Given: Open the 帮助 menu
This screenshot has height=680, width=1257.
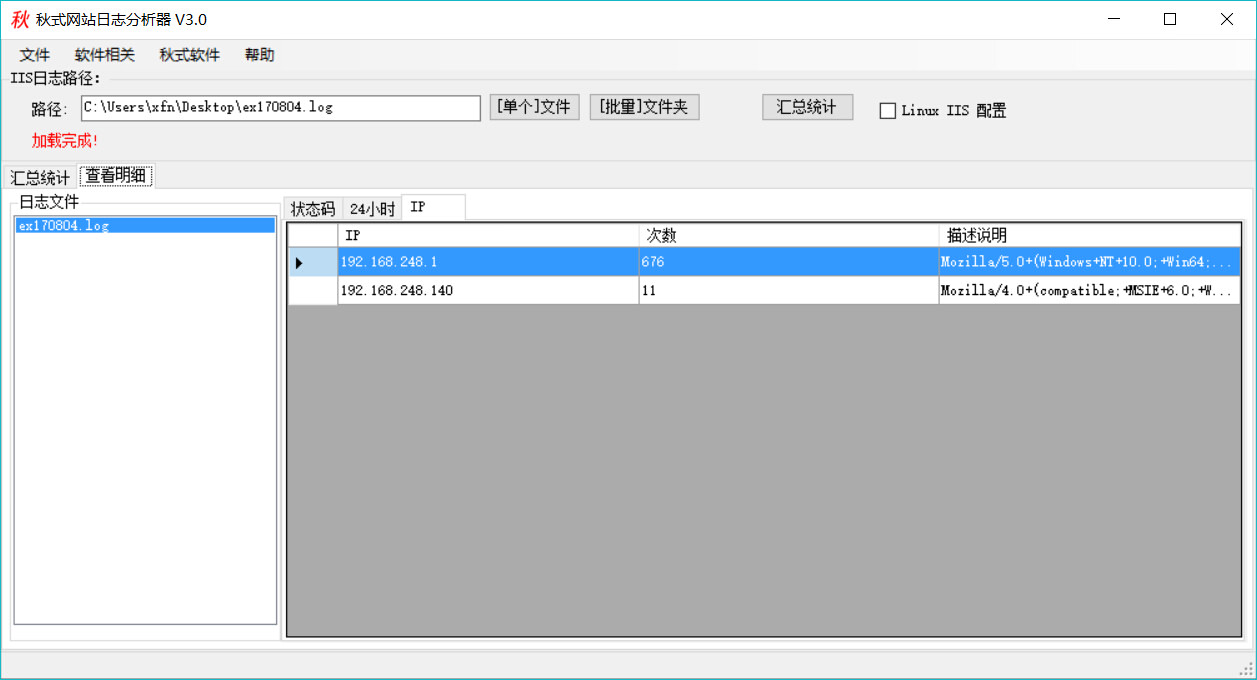Looking at the screenshot, I should click(x=260, y=55).
